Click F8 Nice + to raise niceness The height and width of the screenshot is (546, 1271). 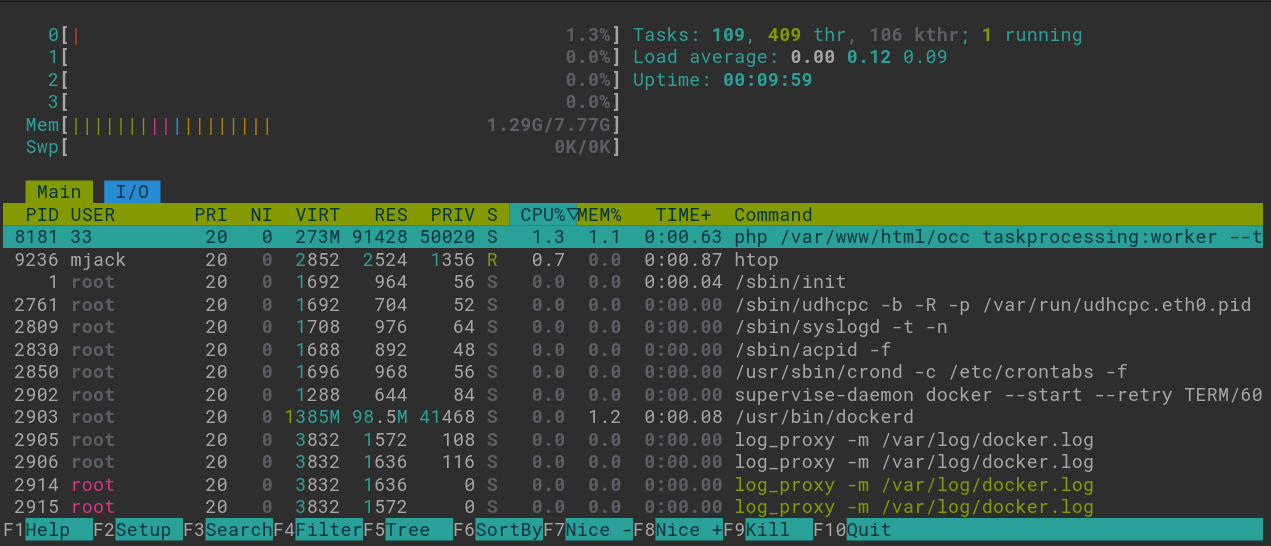(678, 530)
